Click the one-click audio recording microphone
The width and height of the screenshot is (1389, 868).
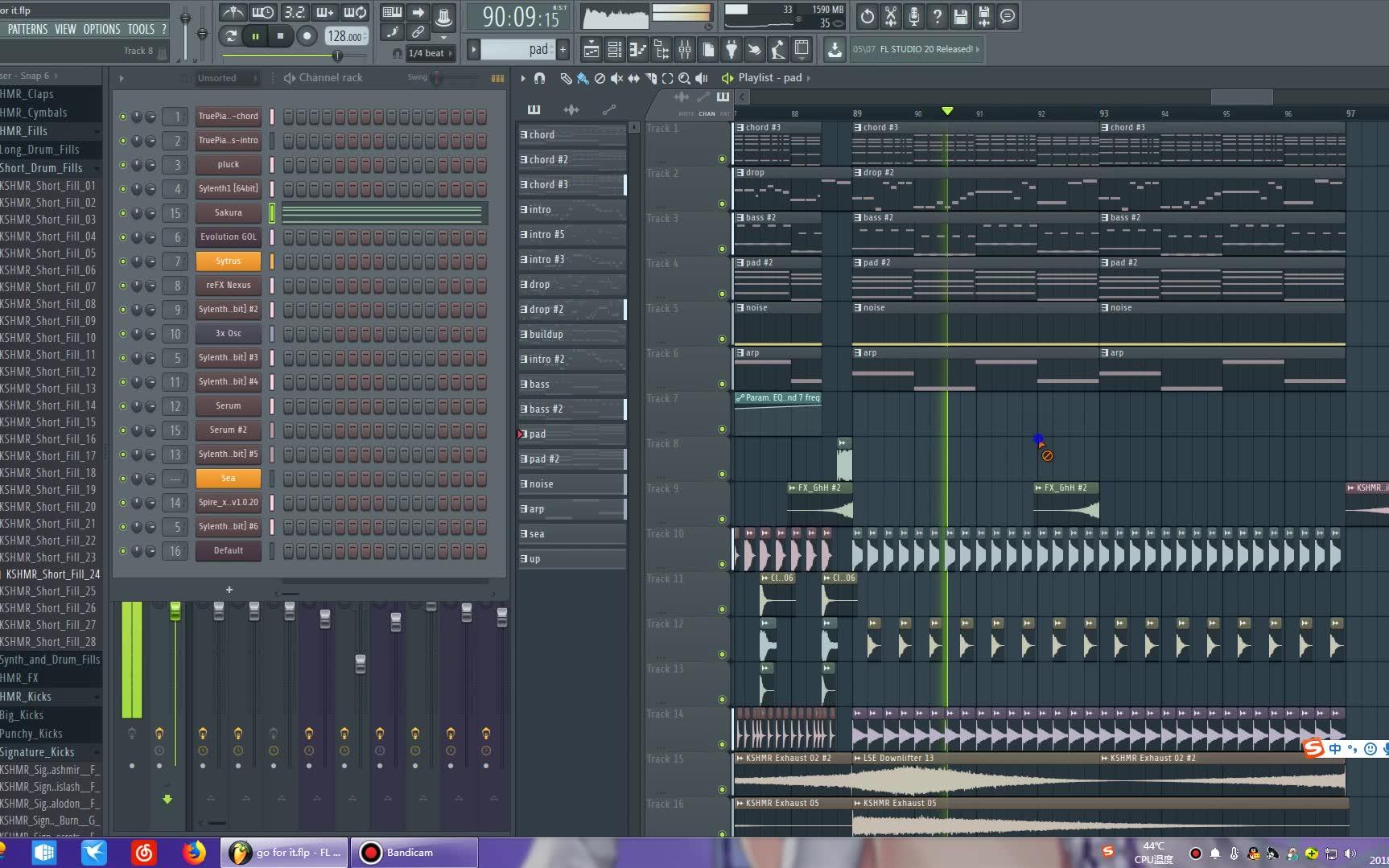pyautogui.click(x=913, y=16)
